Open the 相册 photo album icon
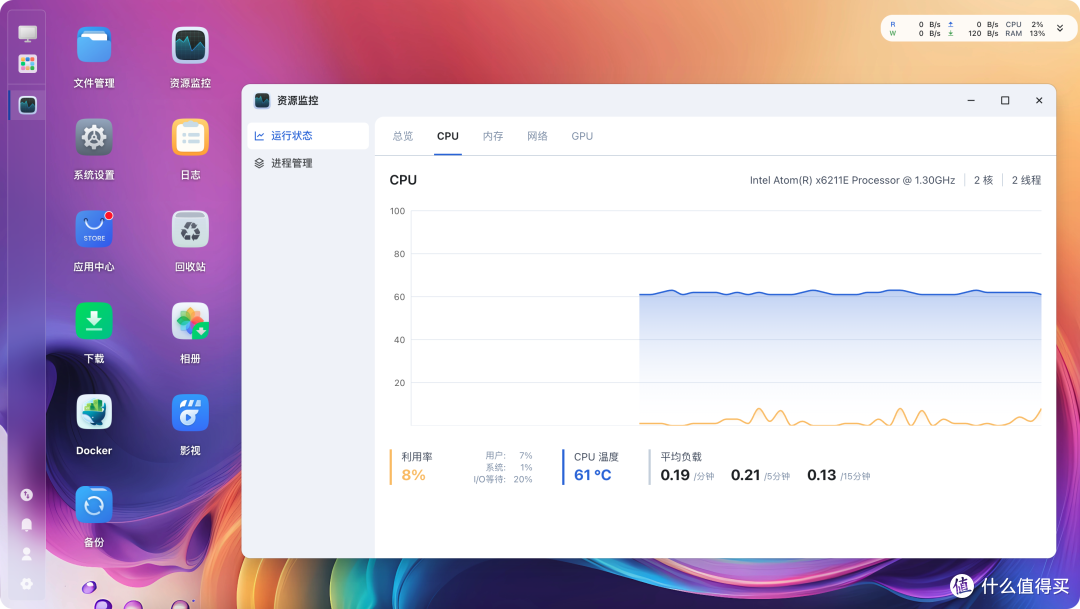This screenshot has height=609, width=1080. click(x=190, y=320)
